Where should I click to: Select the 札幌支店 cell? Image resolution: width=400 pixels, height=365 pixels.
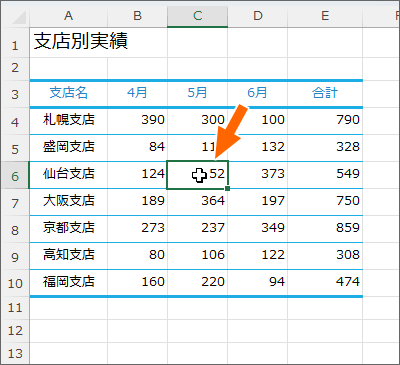[68, 121]
